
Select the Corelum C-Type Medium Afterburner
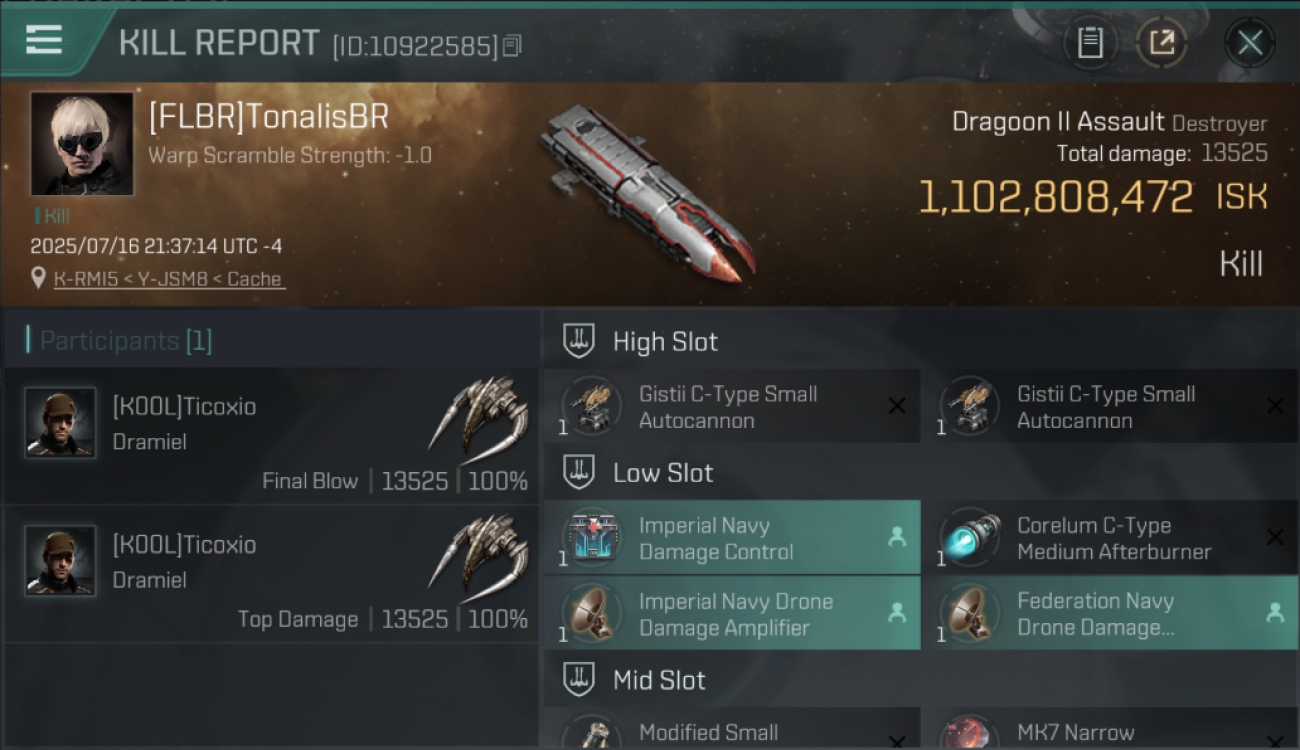[x=1110, y=538]
